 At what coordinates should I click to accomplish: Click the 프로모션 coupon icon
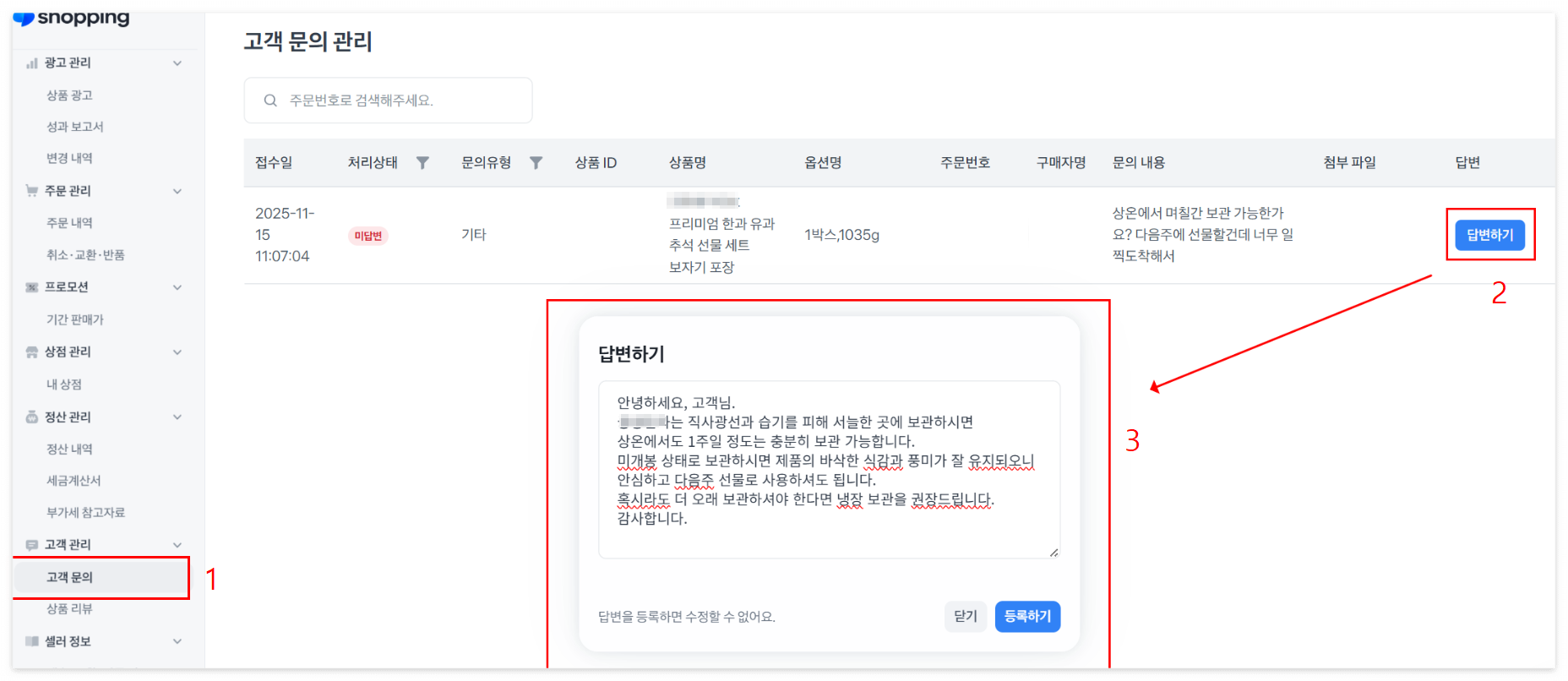coord(32,287)
